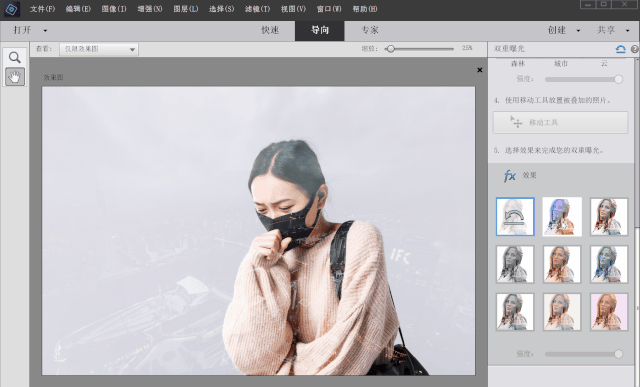Open the help question mark icon
Screen dimensions: 640x387
click(x=635, y=49)
